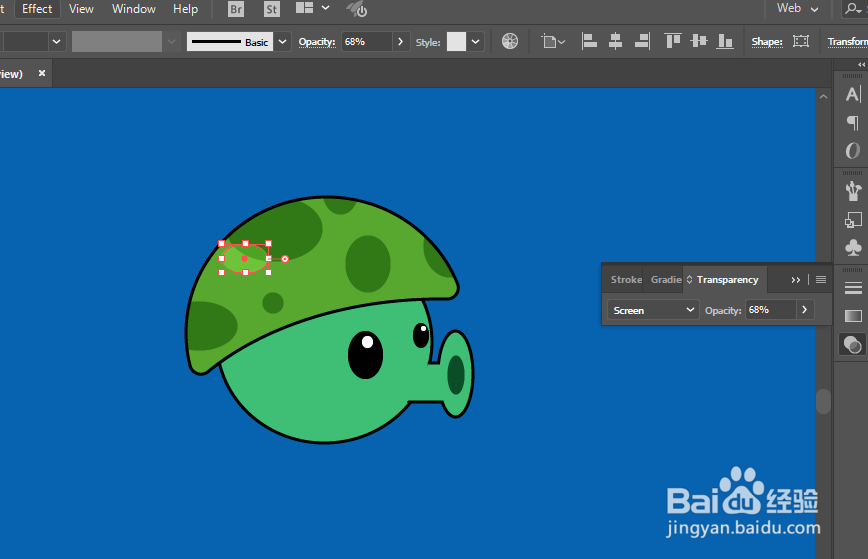868x559 pixels.
Task: Launch Adobe Bridge with the Br icon
Action: pyautogui.click(x=236, y=9)
